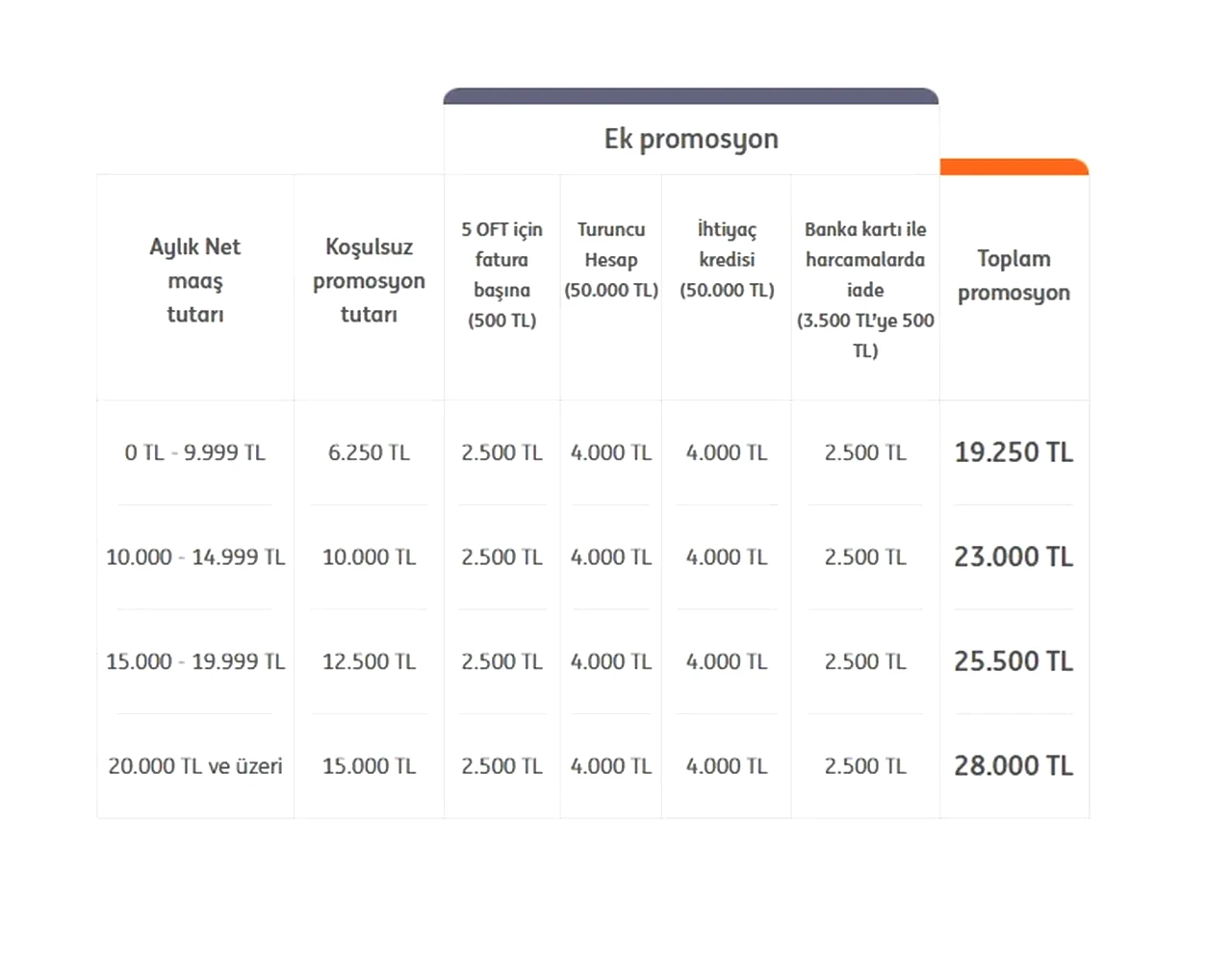The image size is (1232, 954).
Task: Click the 15.000 - 19.999 TL salary range
Action: tap(195, 662)
